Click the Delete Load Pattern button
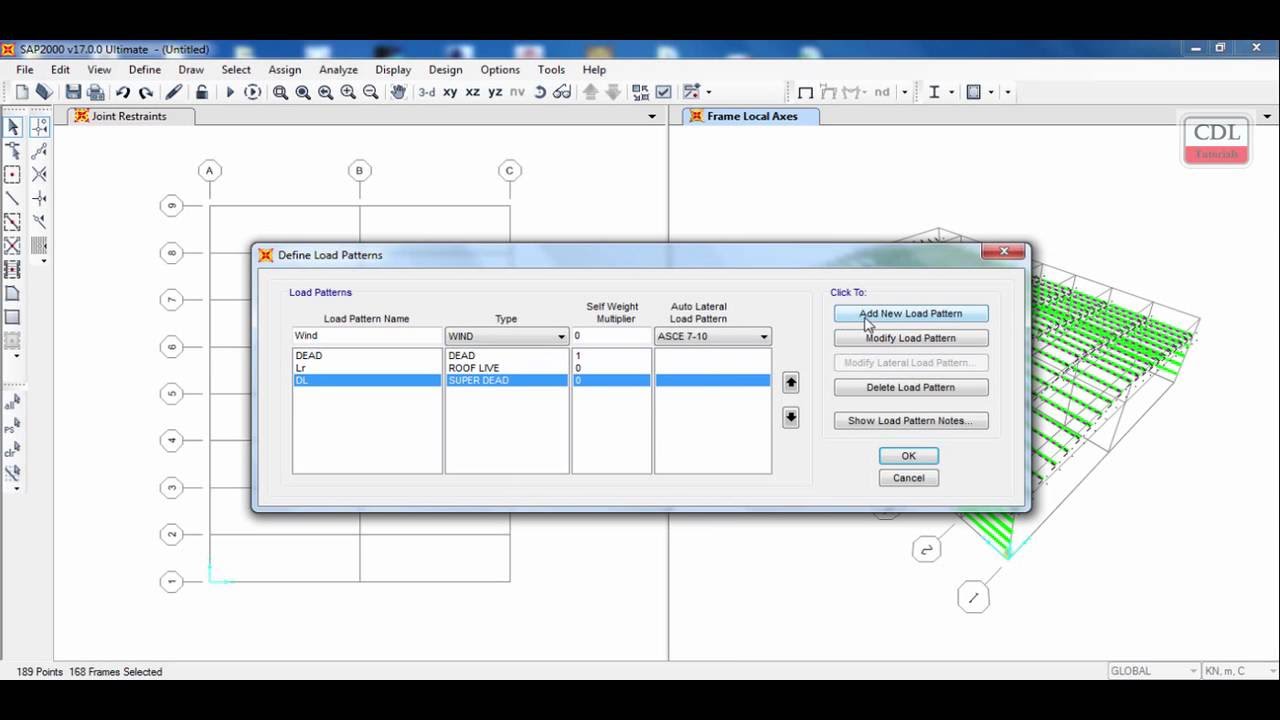 [911, 387]
